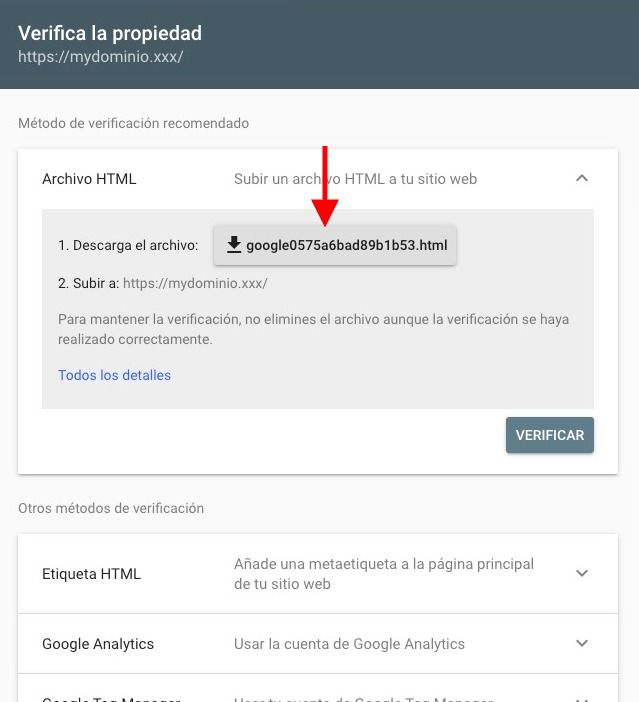The image size is (639, 702).
Task: Click Añade una metaetiqueta description text
Action: (x=384, y=574)
